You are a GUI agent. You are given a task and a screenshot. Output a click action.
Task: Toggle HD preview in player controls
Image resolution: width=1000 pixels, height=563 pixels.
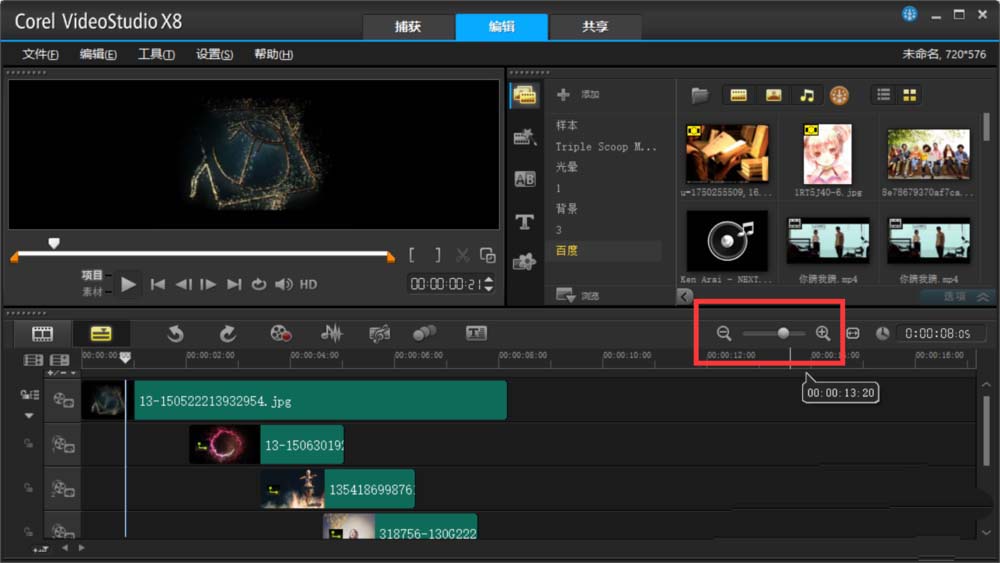click(308, 284)
